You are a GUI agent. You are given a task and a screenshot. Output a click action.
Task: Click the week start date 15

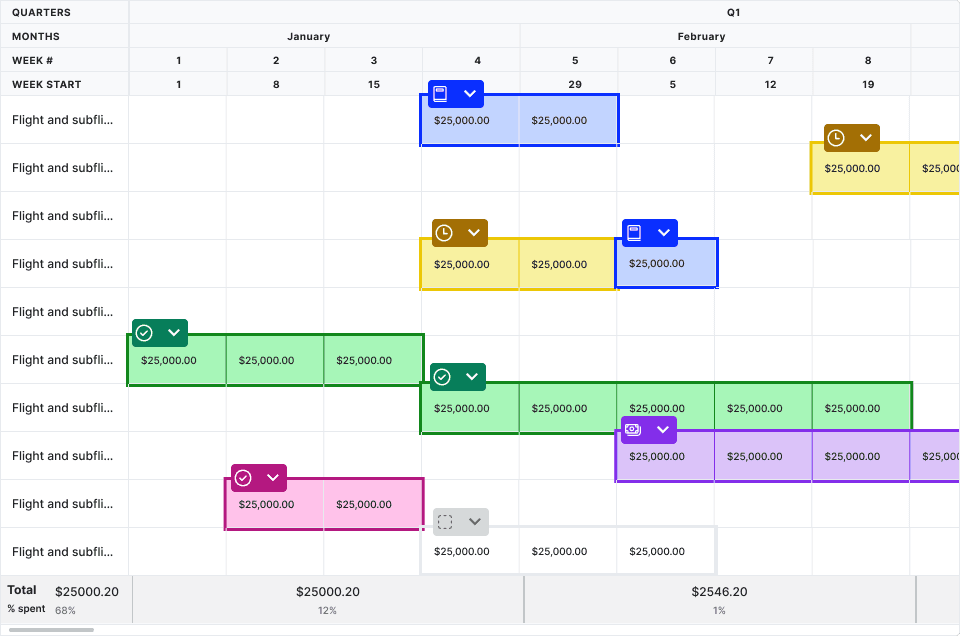[x=373, y=84]
